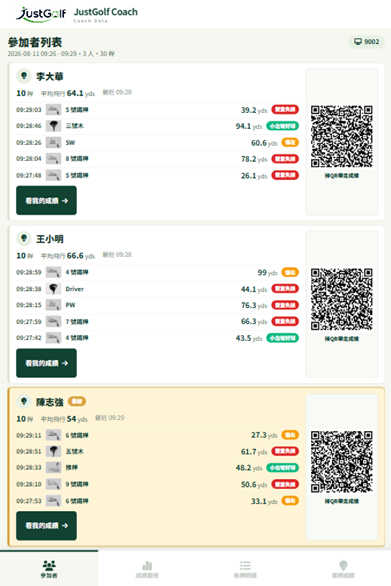Click the club icon in the 09:27:59 row
Image resolution: width=391 pixels, height=586 pixels.
tap(53, 321)
